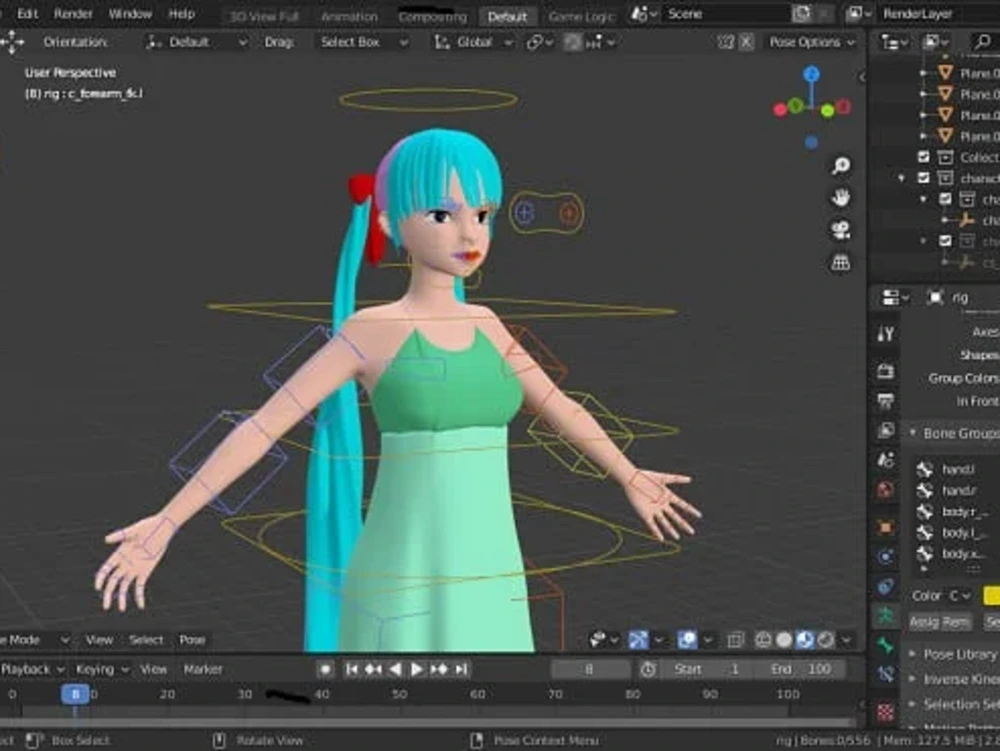Image resolution: width=1000 pixels, height=751 pixels.
Task: Click the outliner search magnifier icon
Action: (x=982, y=42)
